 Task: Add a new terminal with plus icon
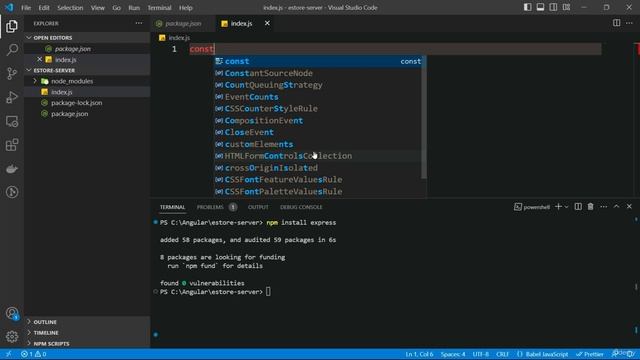pyautogui.click(x=558, y=207)
